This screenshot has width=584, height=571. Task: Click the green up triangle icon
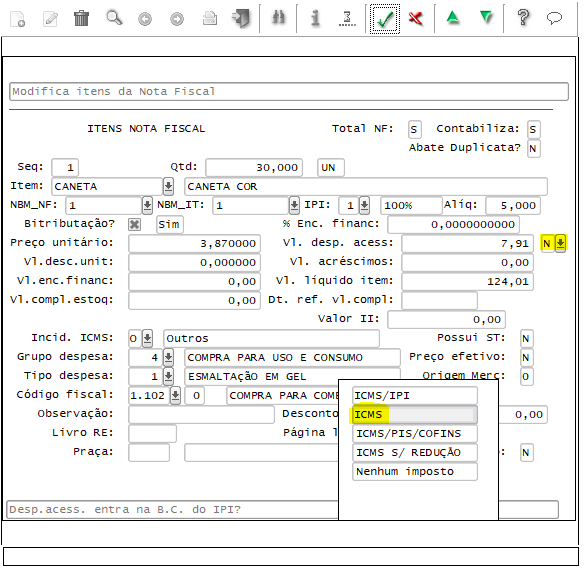453,18
